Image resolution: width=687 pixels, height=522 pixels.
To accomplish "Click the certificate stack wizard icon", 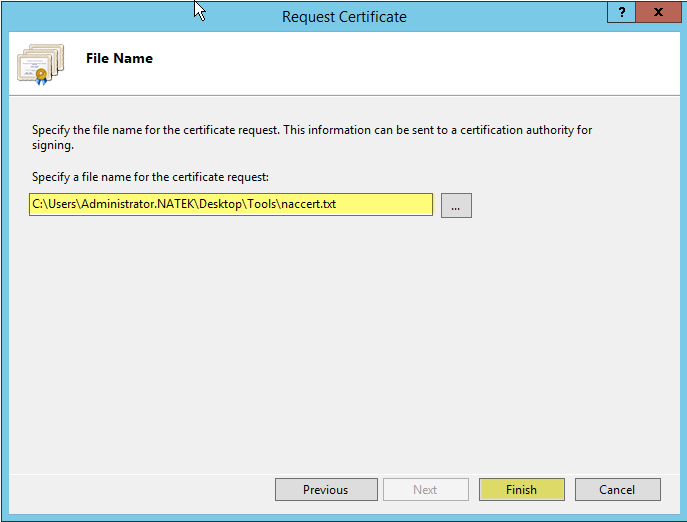I will (x=41, y=64).
